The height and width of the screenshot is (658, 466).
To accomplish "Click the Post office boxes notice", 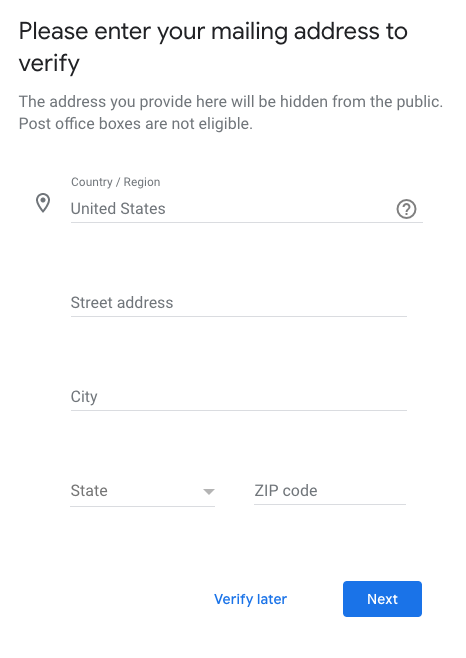I will (x=136, y=124).
